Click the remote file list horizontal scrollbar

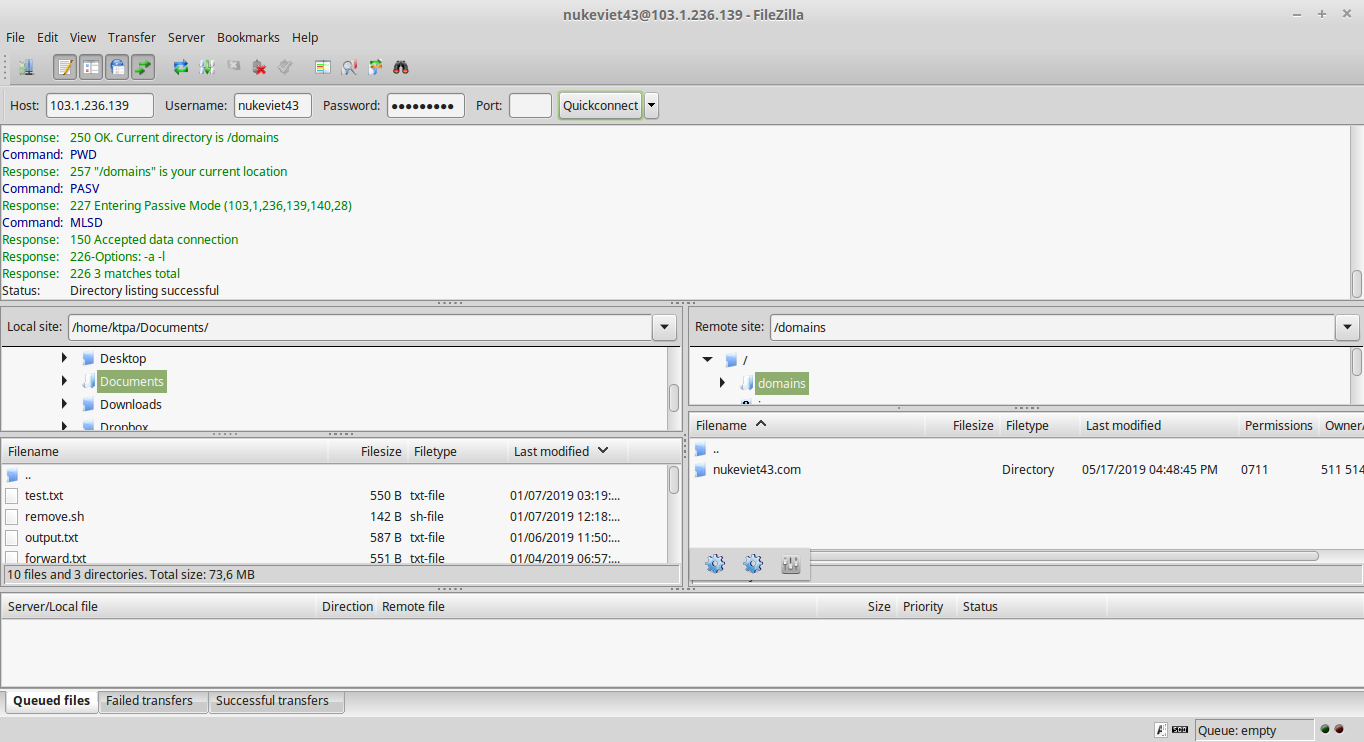(1064, 555)
